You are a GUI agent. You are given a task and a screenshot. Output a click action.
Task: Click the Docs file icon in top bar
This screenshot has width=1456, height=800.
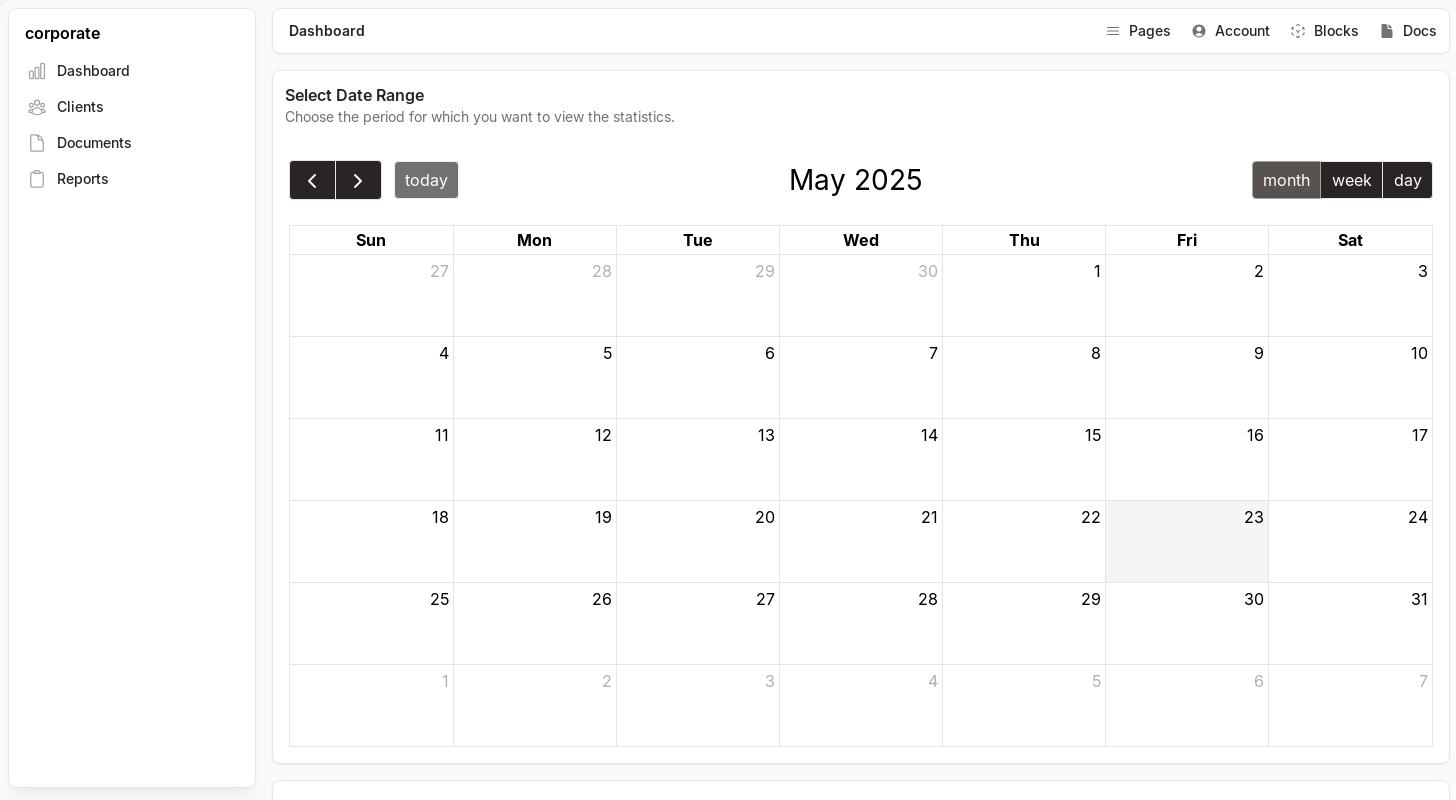[1387, 31]
